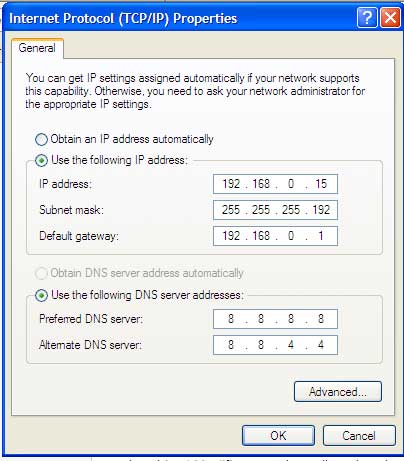The height and width of the screenshot is (461, 404).
Task: Choose Obtain an IP address automatically
Action: pos(41,139)
